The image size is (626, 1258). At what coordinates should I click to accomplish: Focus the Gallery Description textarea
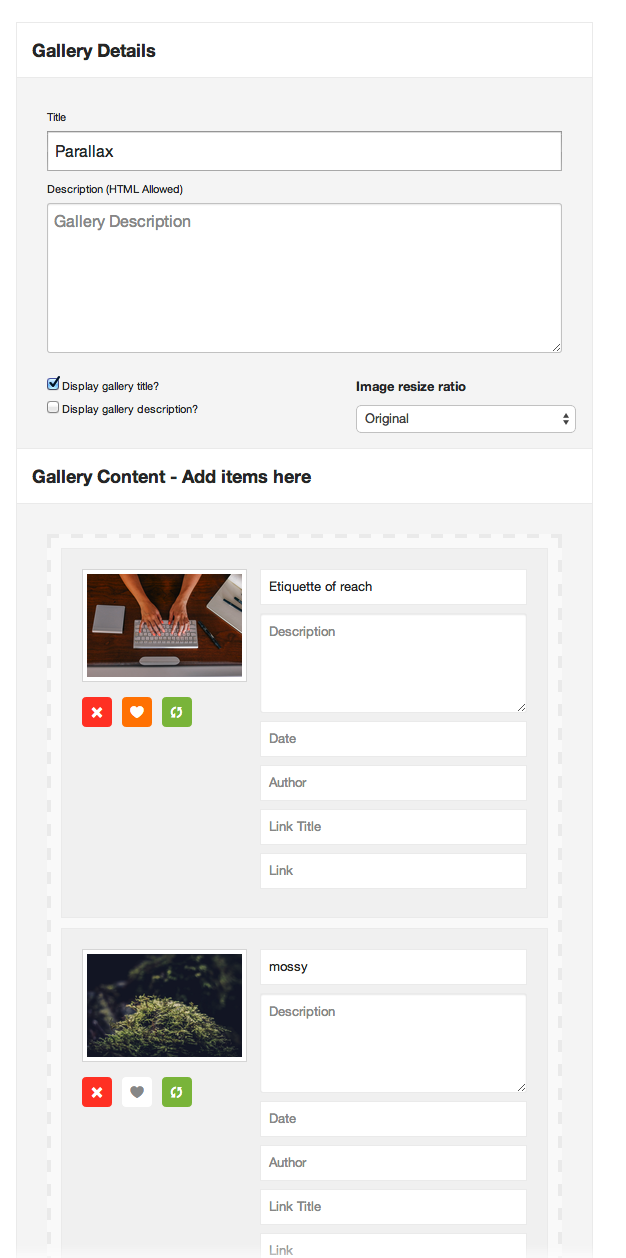pos(304,278)
